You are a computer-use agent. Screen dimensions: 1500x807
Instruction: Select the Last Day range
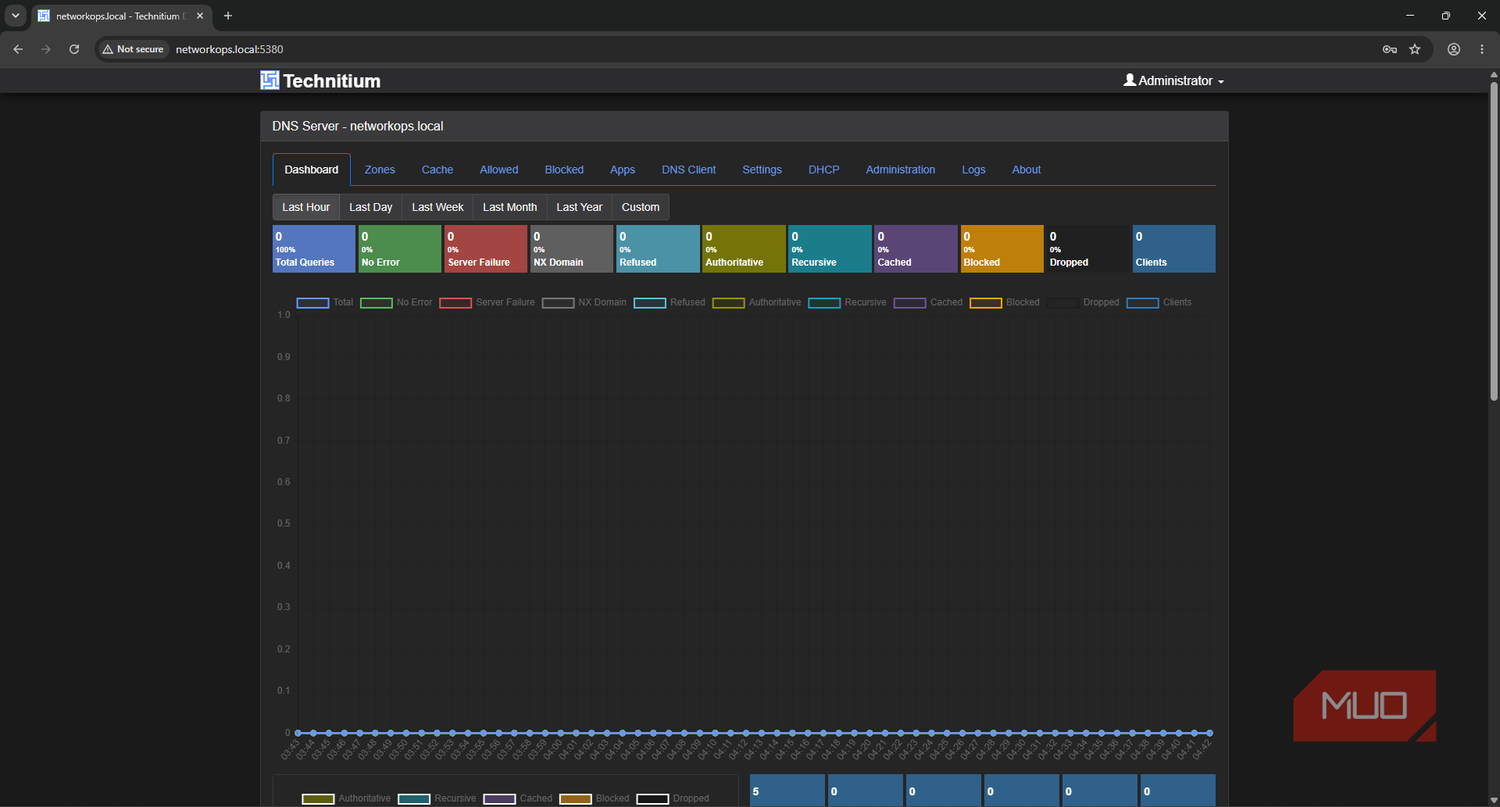click(371, 207)
